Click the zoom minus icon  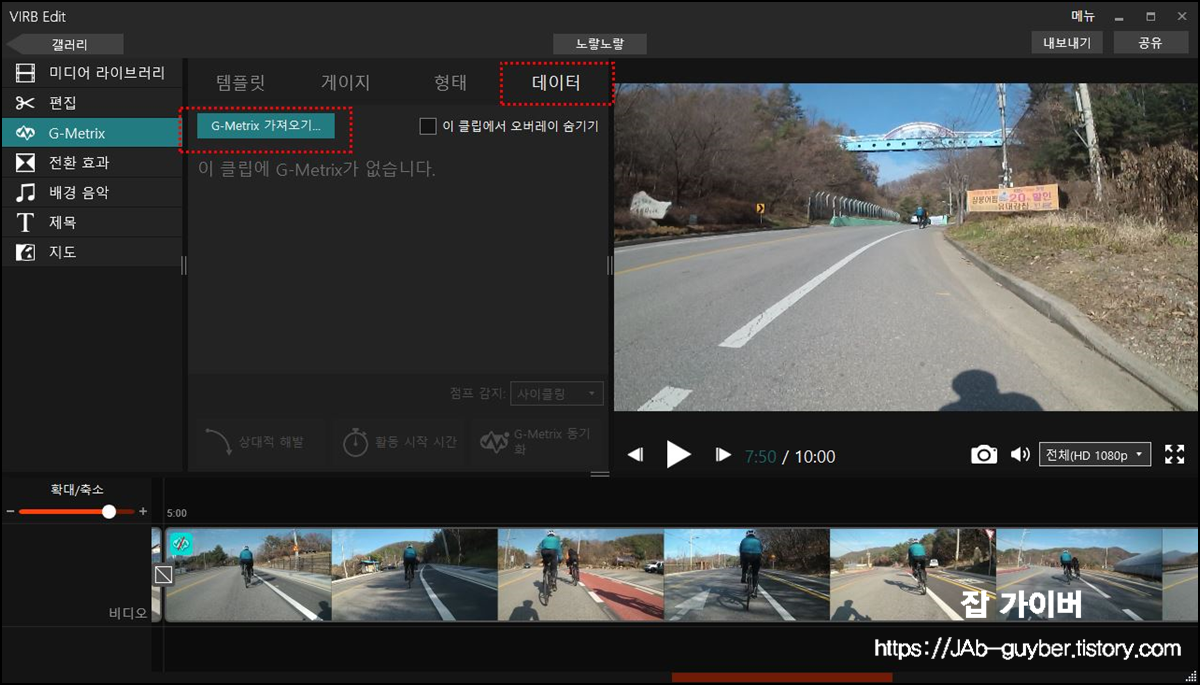pos(11,511)
